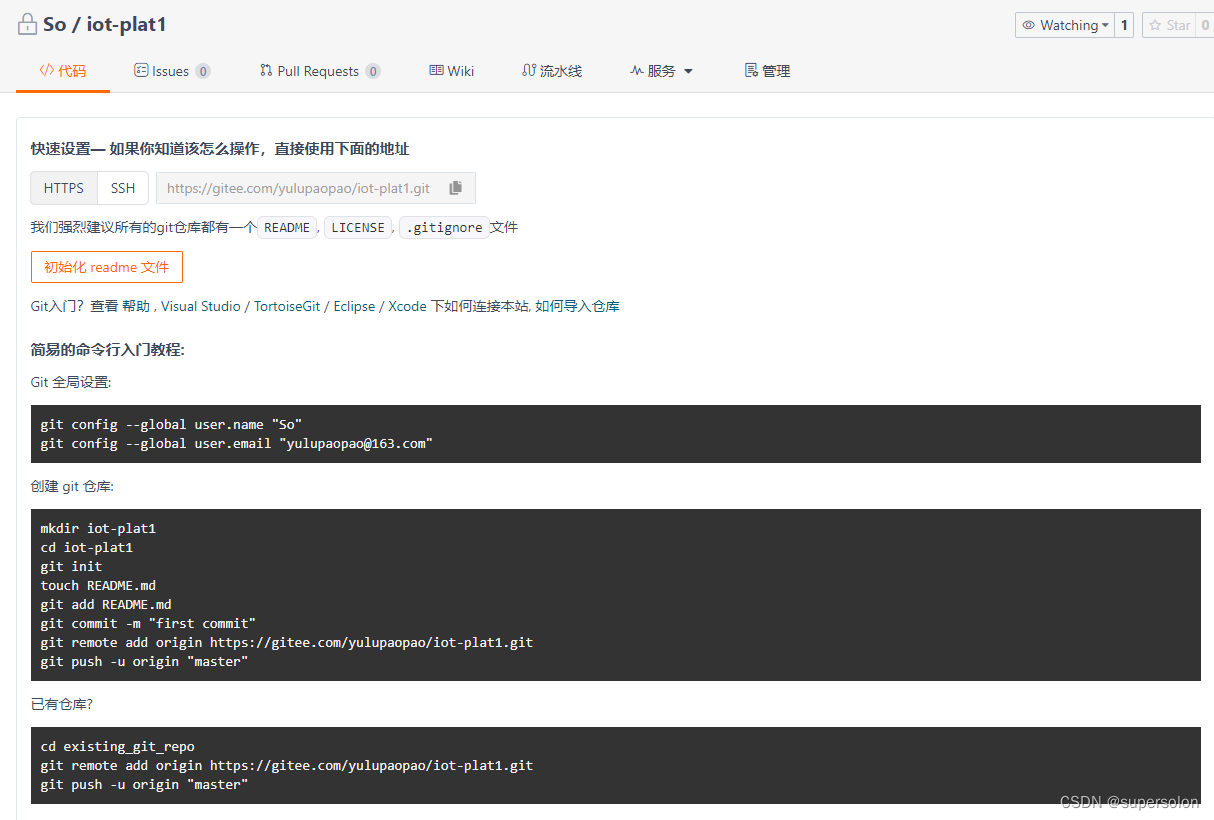Click the management icon on the 管理 tab
This screenshot has width=1214, height=820.
coord(748,70)
